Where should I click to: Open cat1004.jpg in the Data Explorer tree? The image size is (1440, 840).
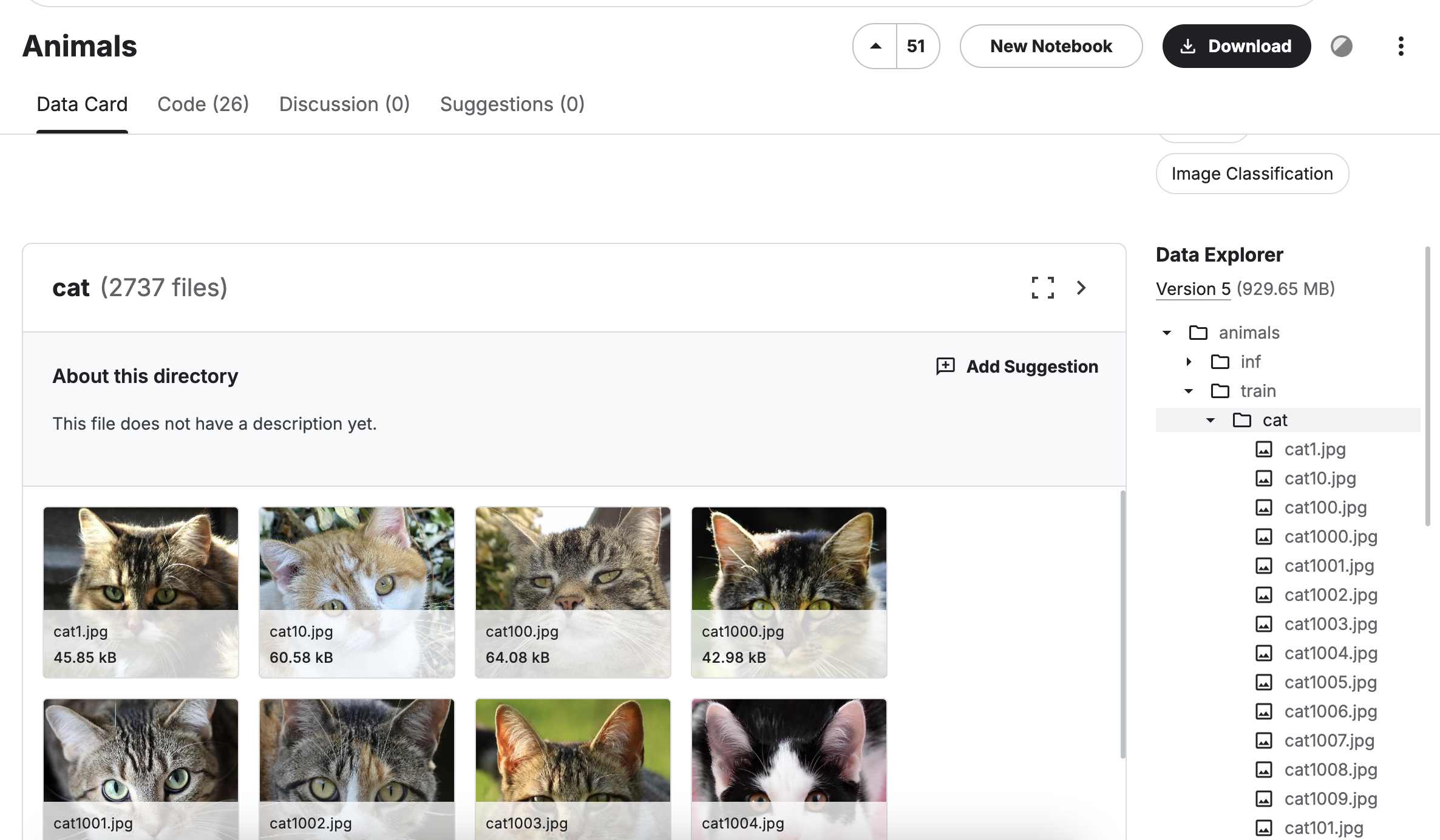click(x=1331, y=653)
